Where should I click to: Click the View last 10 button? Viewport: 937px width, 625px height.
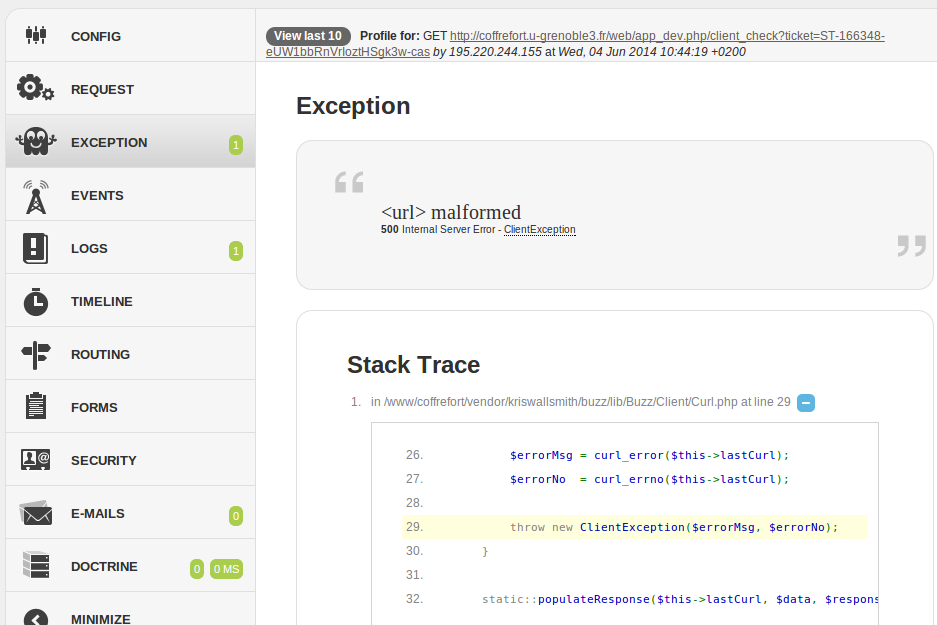coord(308,36)
